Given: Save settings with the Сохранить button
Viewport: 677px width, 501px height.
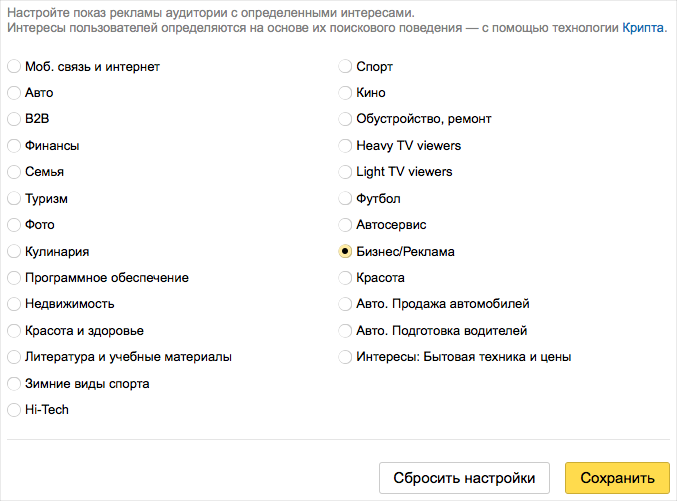Looking at the screenshot, I should [617, 478].
